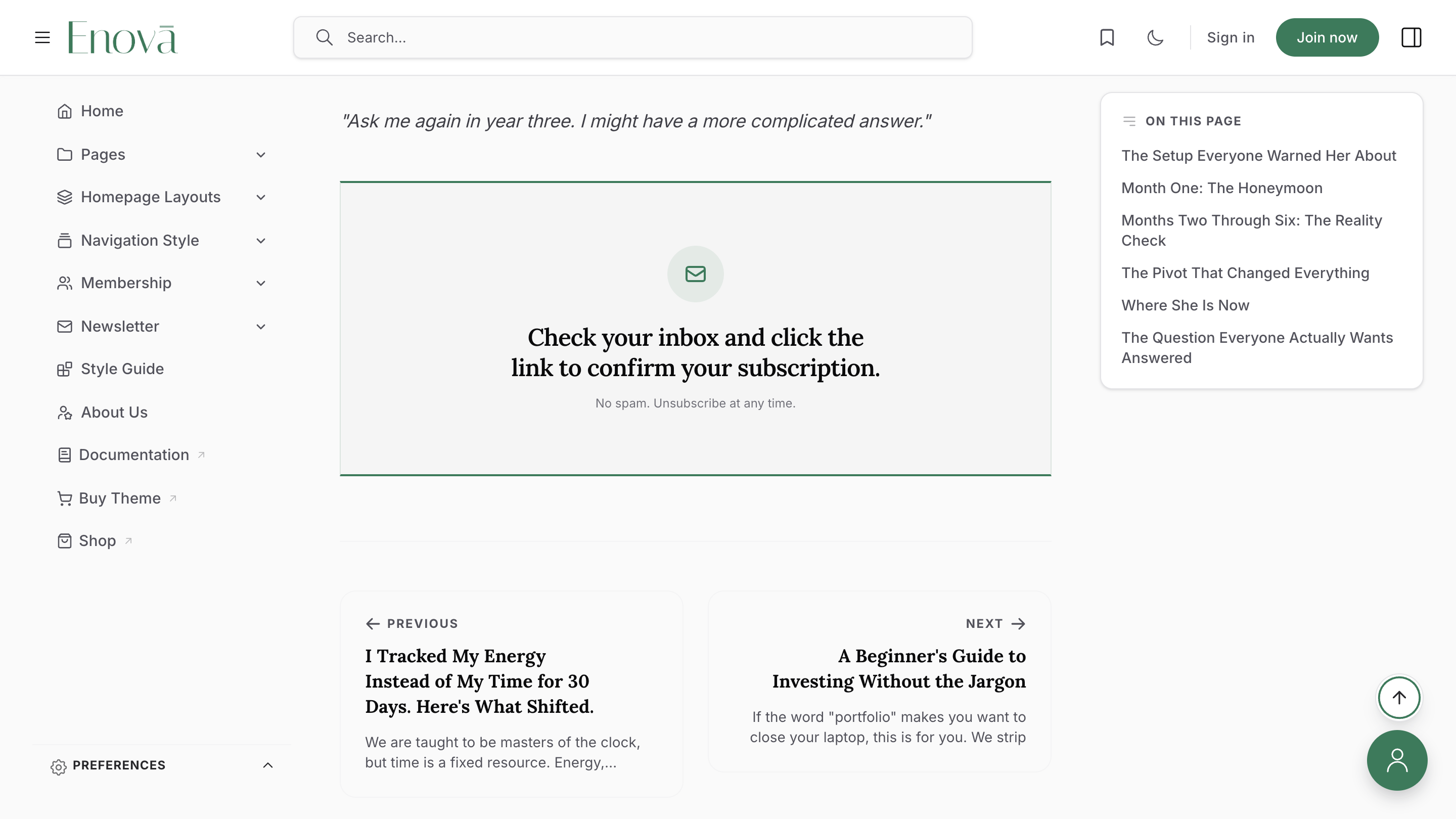
Task: Click the Buy Theme external link arrow
Action: tap(173, 498)
